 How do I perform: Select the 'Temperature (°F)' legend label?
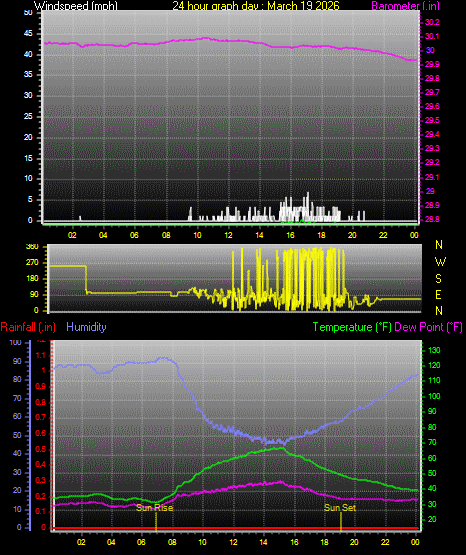pyautogui.click(x=352, y=327)
